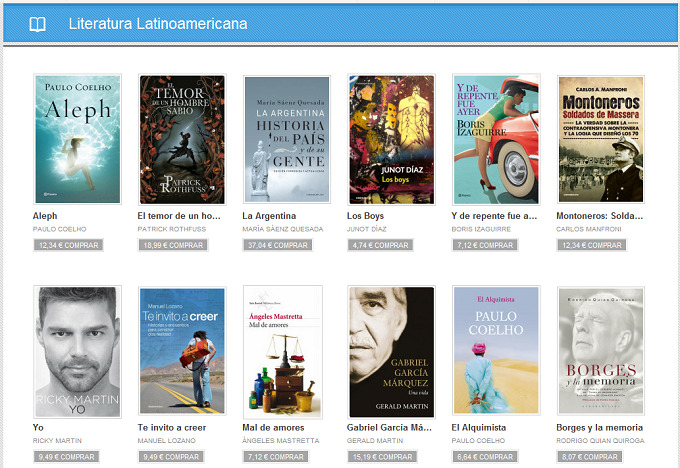The image size is (680, 468).
Task: Select author Paulo Coelho under El Alquimista
Action: [x=478, y=441]
